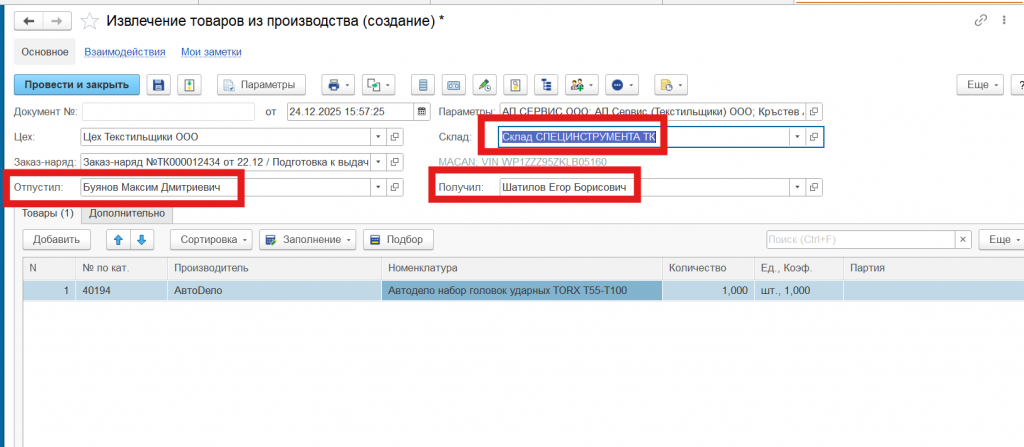Open the Сортировка dropdown menu

pos(210,240)
